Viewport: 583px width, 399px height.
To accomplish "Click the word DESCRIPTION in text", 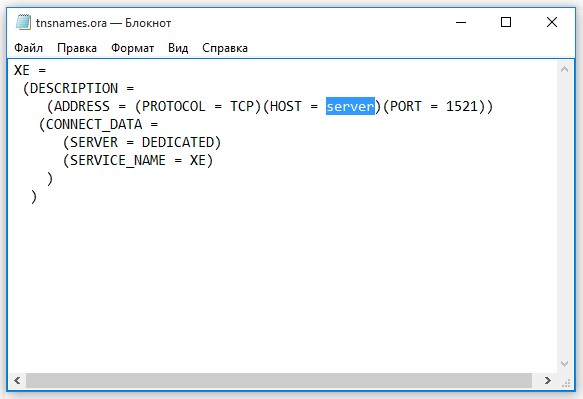I will tap(74, 89).
